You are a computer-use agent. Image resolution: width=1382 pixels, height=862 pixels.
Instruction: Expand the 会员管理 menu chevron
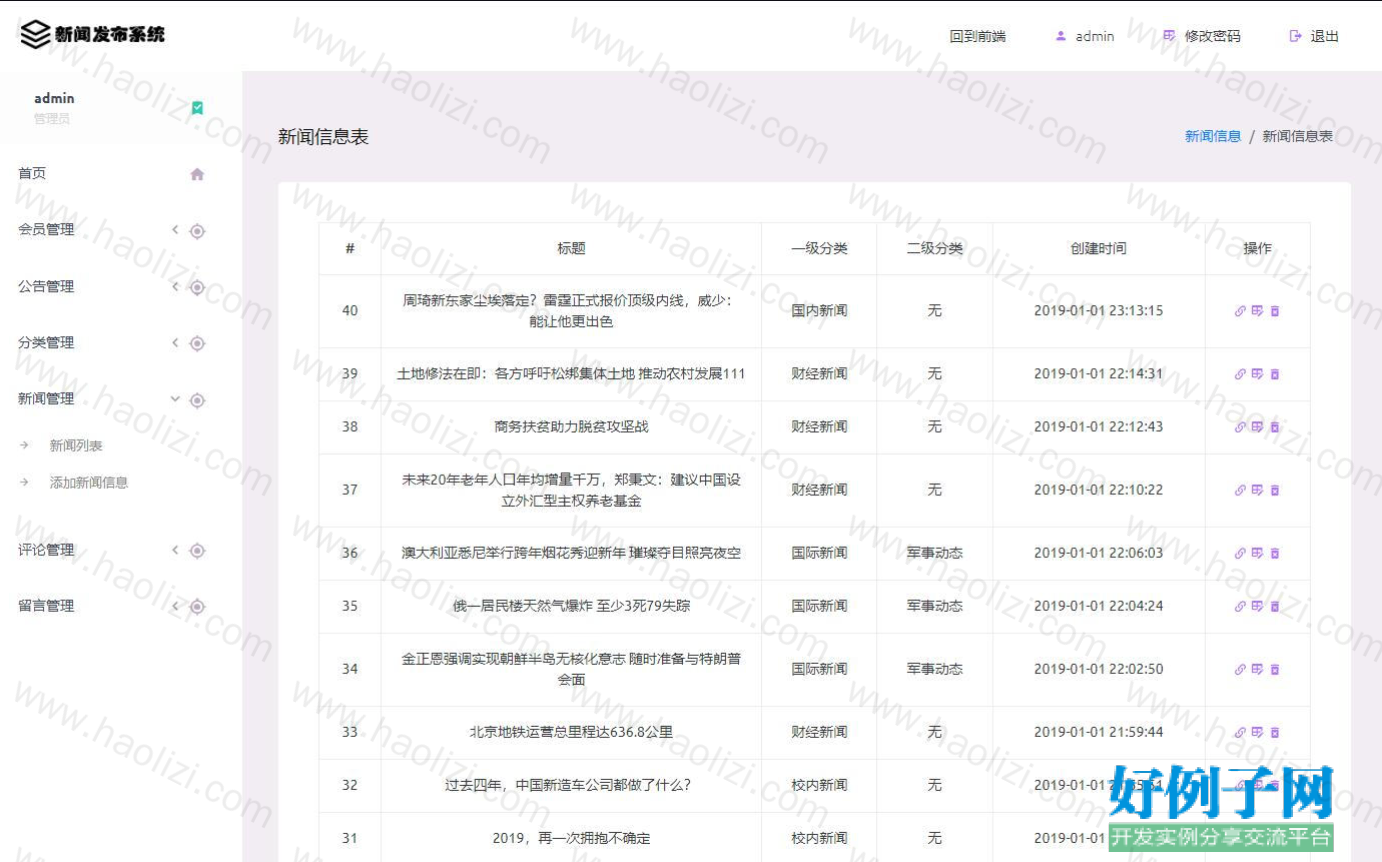[175, 230]
